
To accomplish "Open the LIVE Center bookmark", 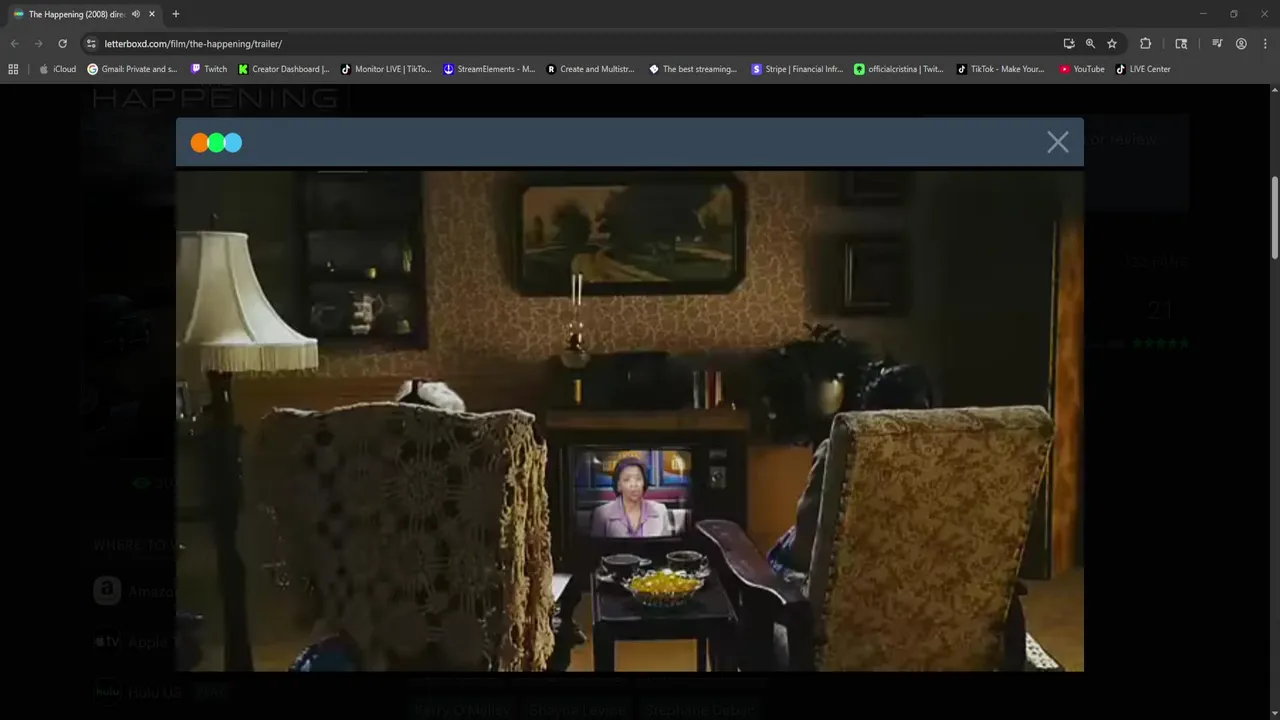I will [x=1143, y=69].
